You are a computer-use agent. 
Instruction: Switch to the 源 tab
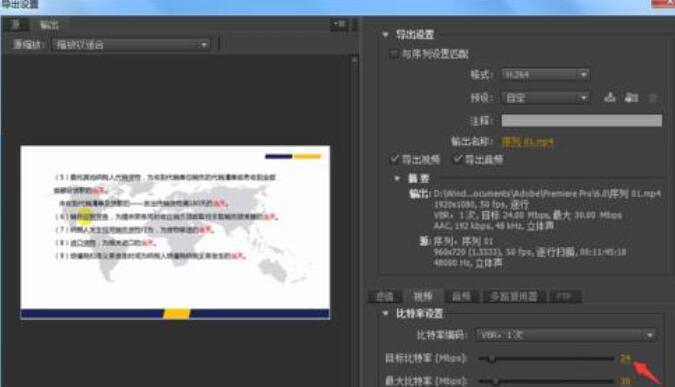pos(16,24)
